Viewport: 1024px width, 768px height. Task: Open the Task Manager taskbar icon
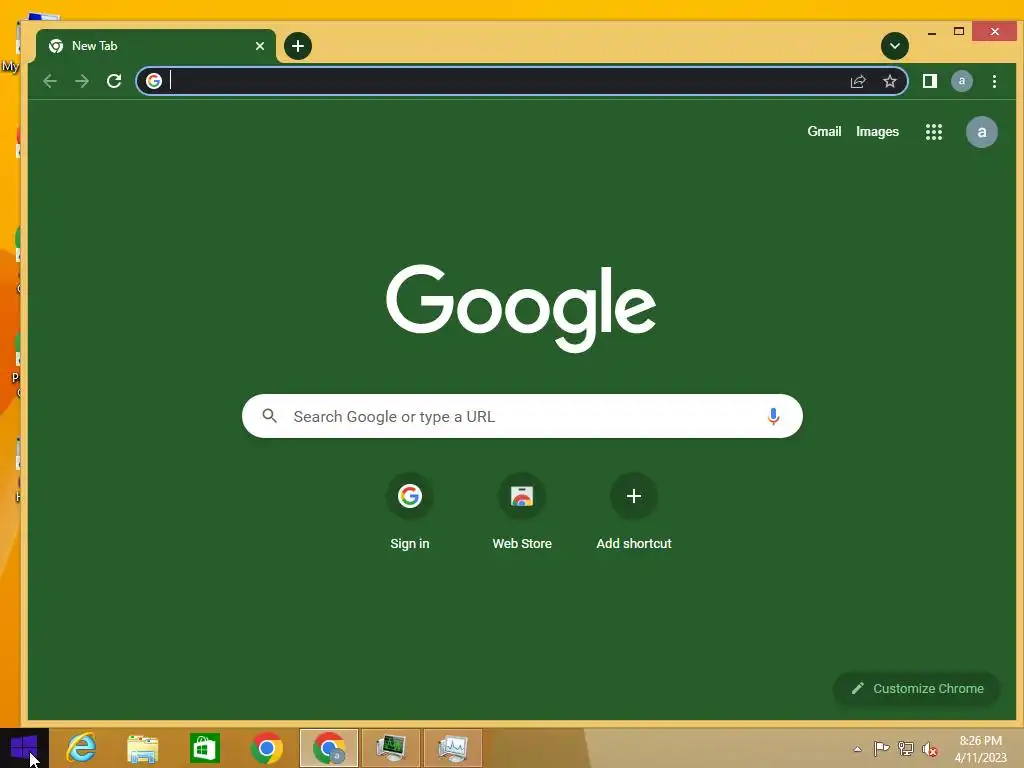(x=391, y=748)
